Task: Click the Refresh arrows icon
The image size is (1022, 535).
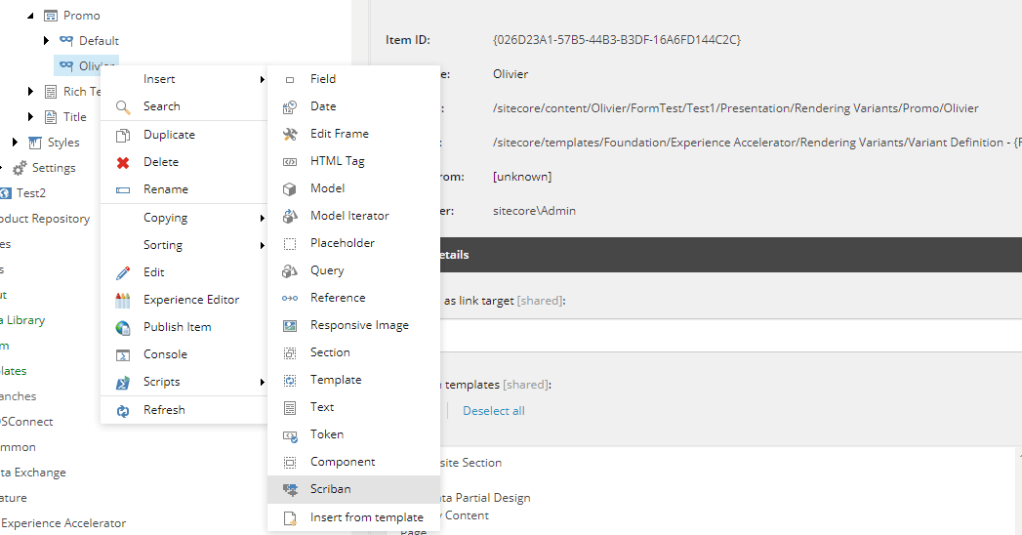Action: (x=123, y=410)
